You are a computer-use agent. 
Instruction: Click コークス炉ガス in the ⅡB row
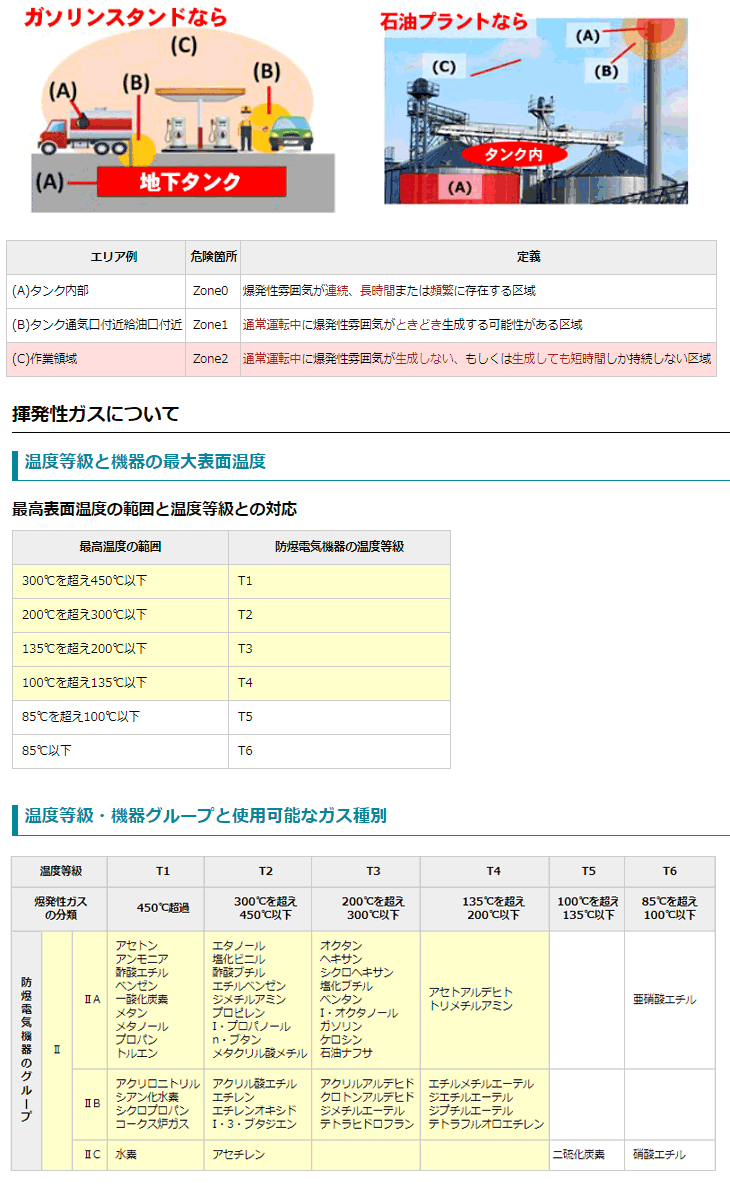point(150,1124)
